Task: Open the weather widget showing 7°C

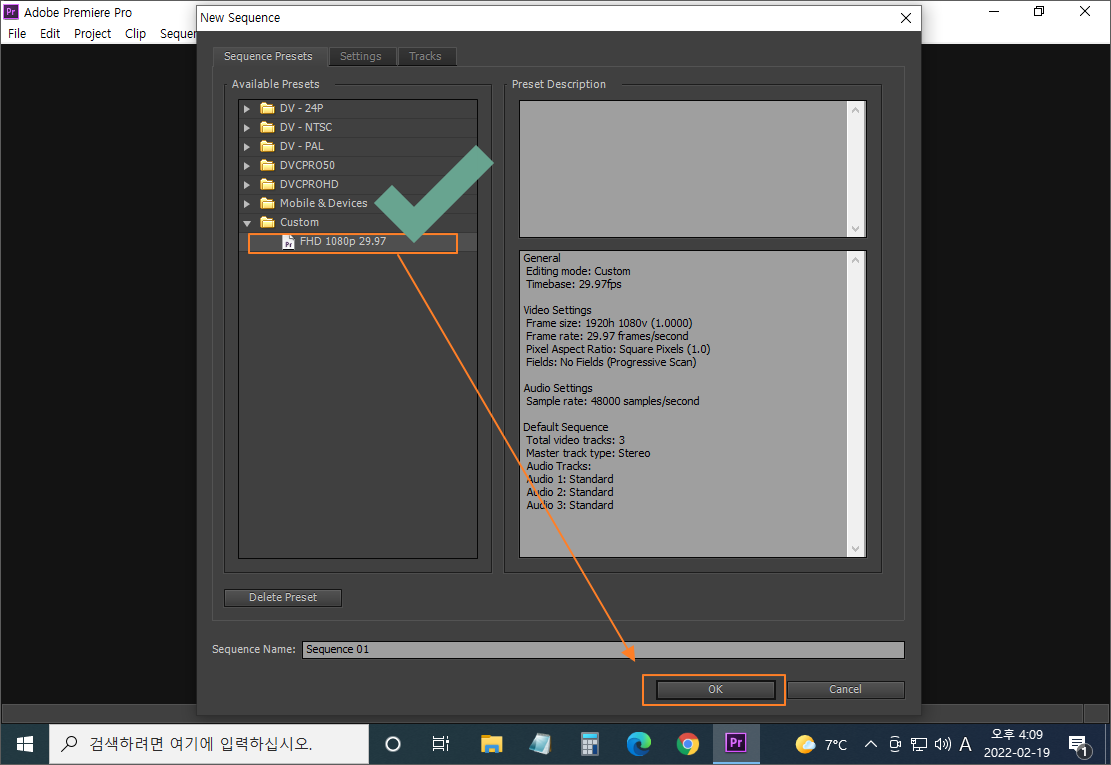Action: click(820, 744)
